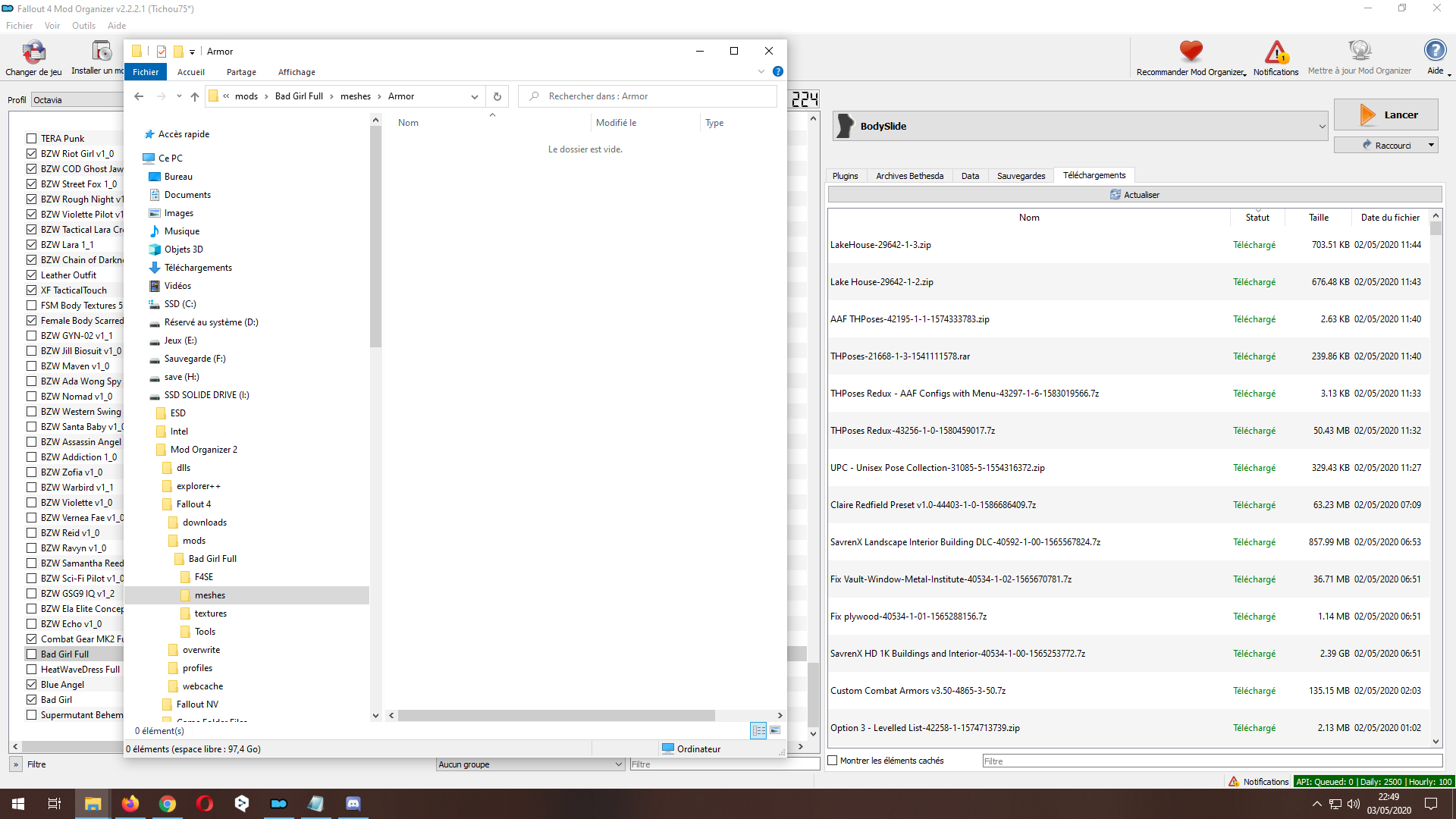Sort downloads by Nom column header

[x=1029, y=218]
